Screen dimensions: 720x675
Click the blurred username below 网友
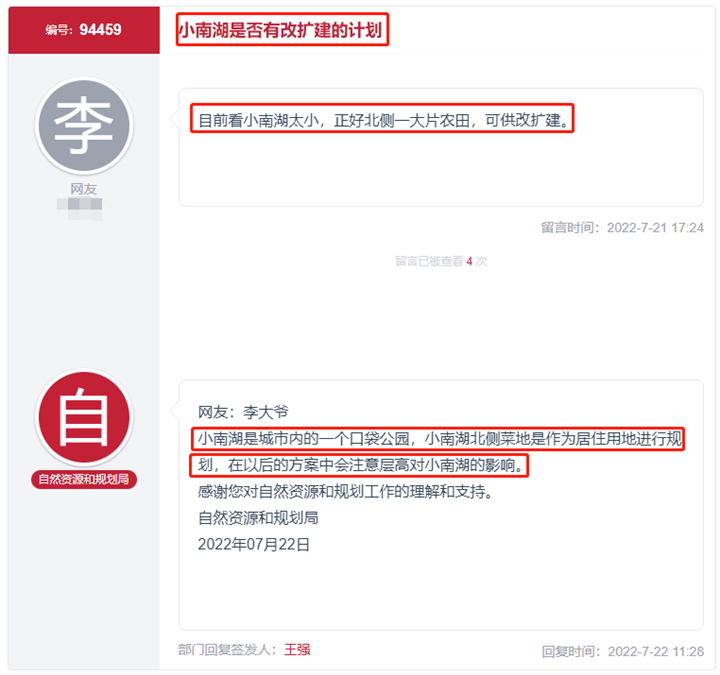84,208
